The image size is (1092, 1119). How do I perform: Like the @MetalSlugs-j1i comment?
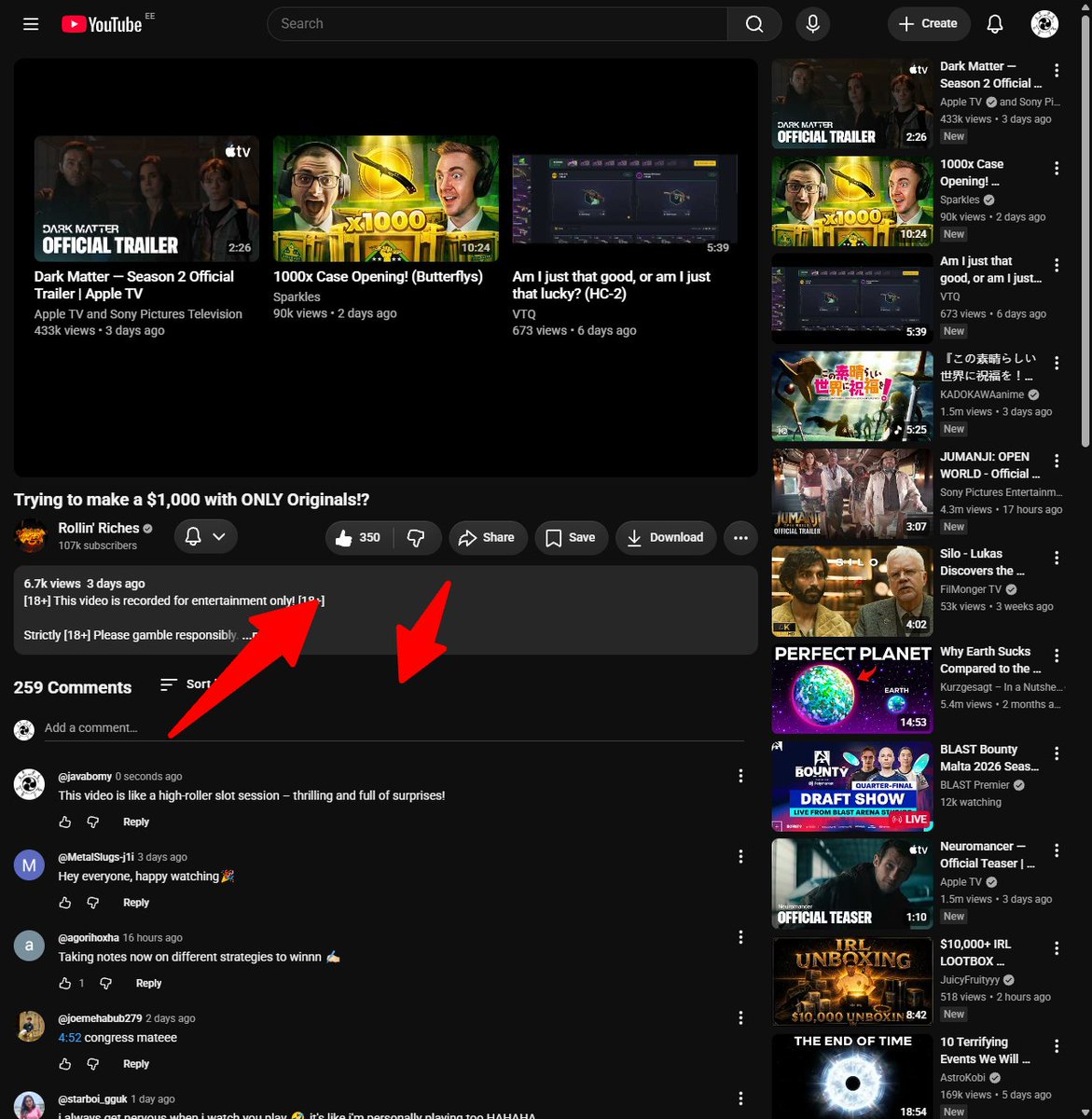(65, 903)
